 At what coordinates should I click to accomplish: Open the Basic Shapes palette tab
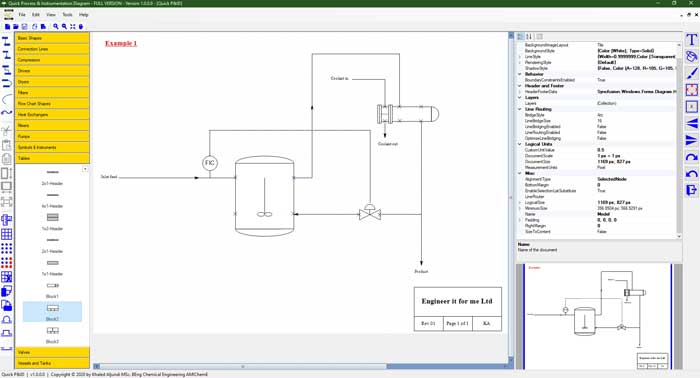point(52,38)
